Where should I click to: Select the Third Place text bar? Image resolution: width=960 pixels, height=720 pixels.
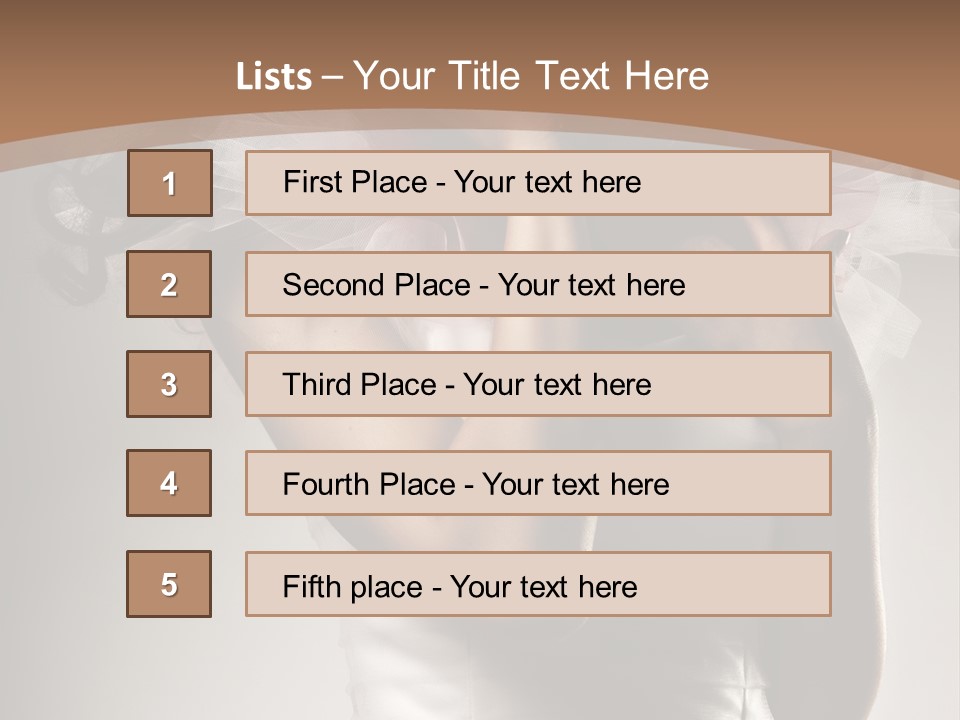pos(538,384)
